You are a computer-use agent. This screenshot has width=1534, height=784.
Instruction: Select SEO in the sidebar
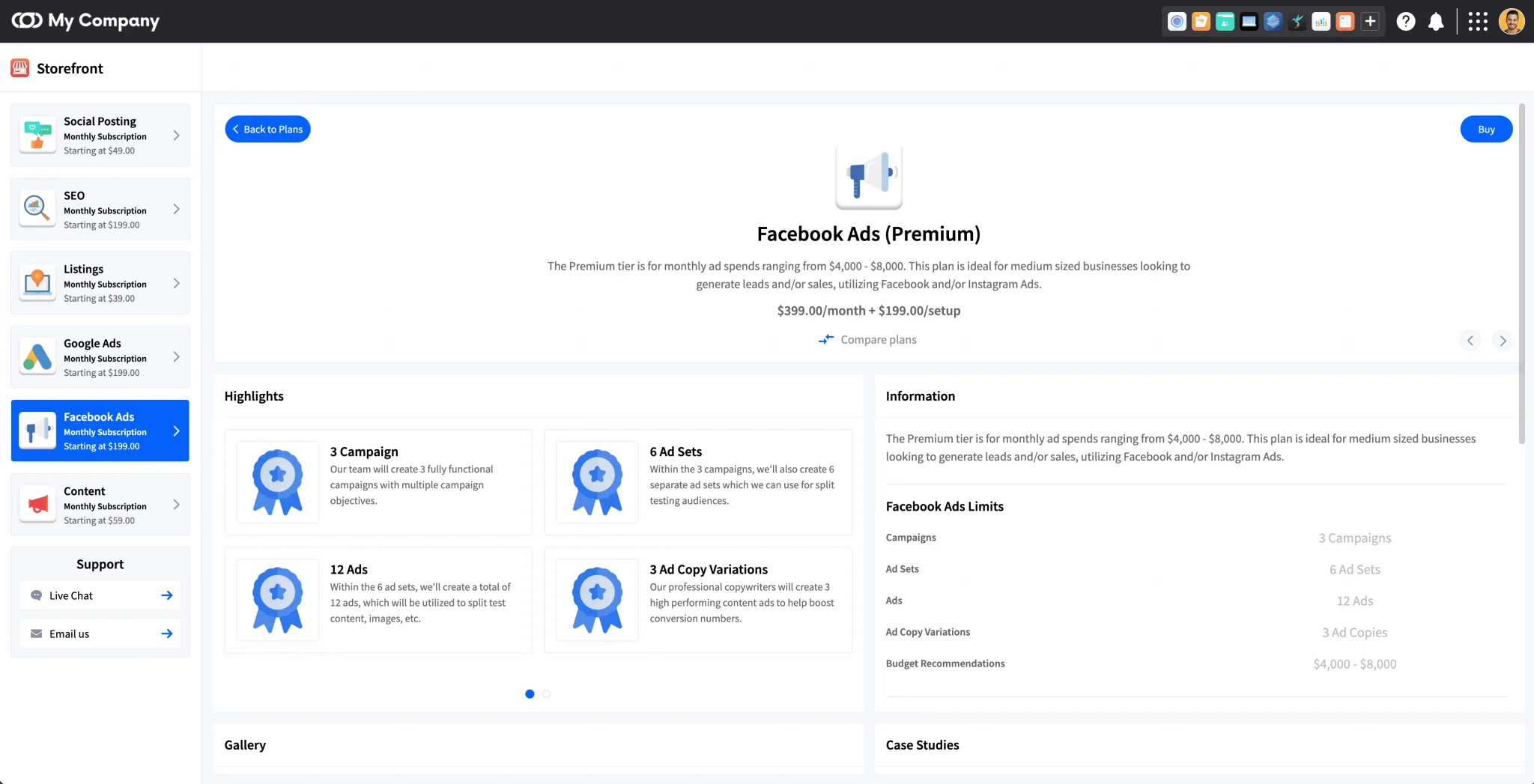click(100, 209)
